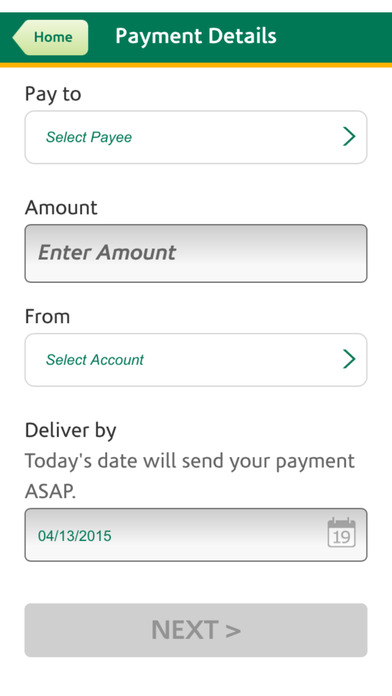Tap the arrow-shaped Home back button
The height and width of the screenshot is (696, 392).
coord(50,37)
